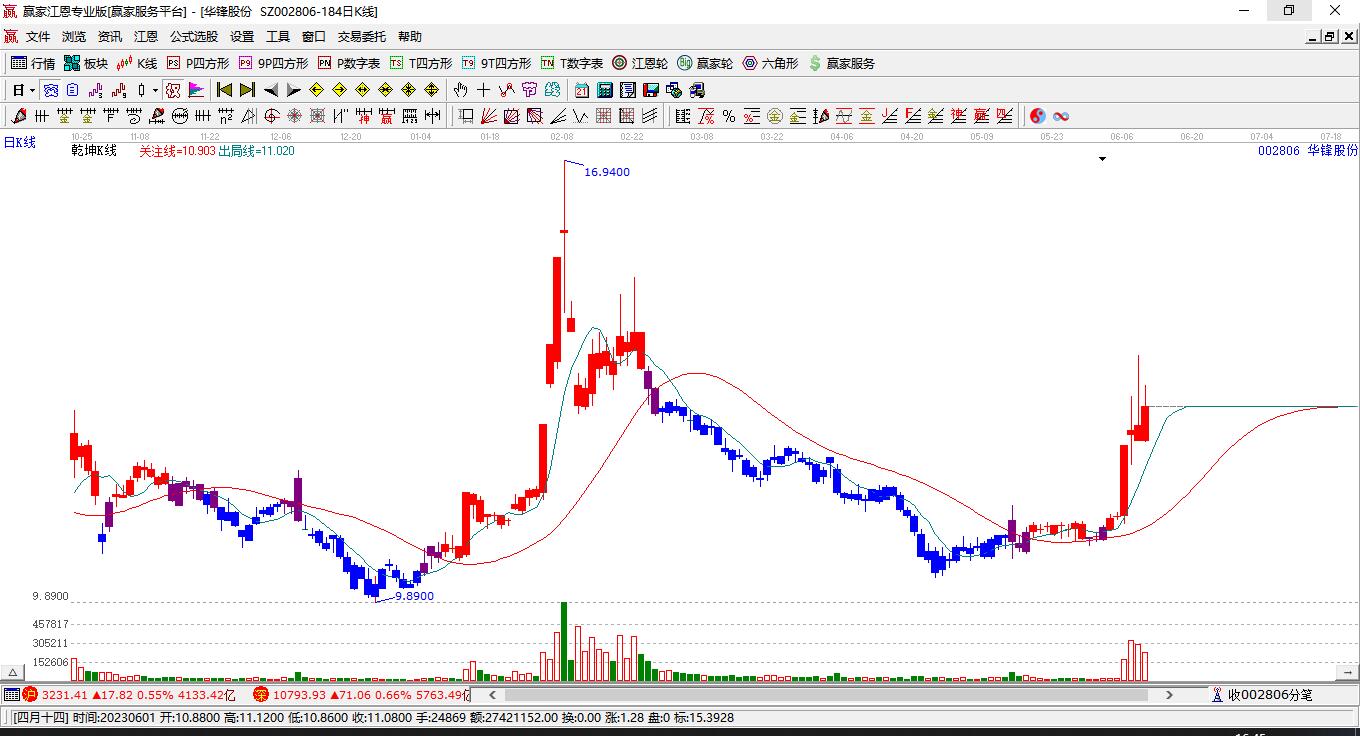Open the 窗口 menu

[x=314, y=37]
